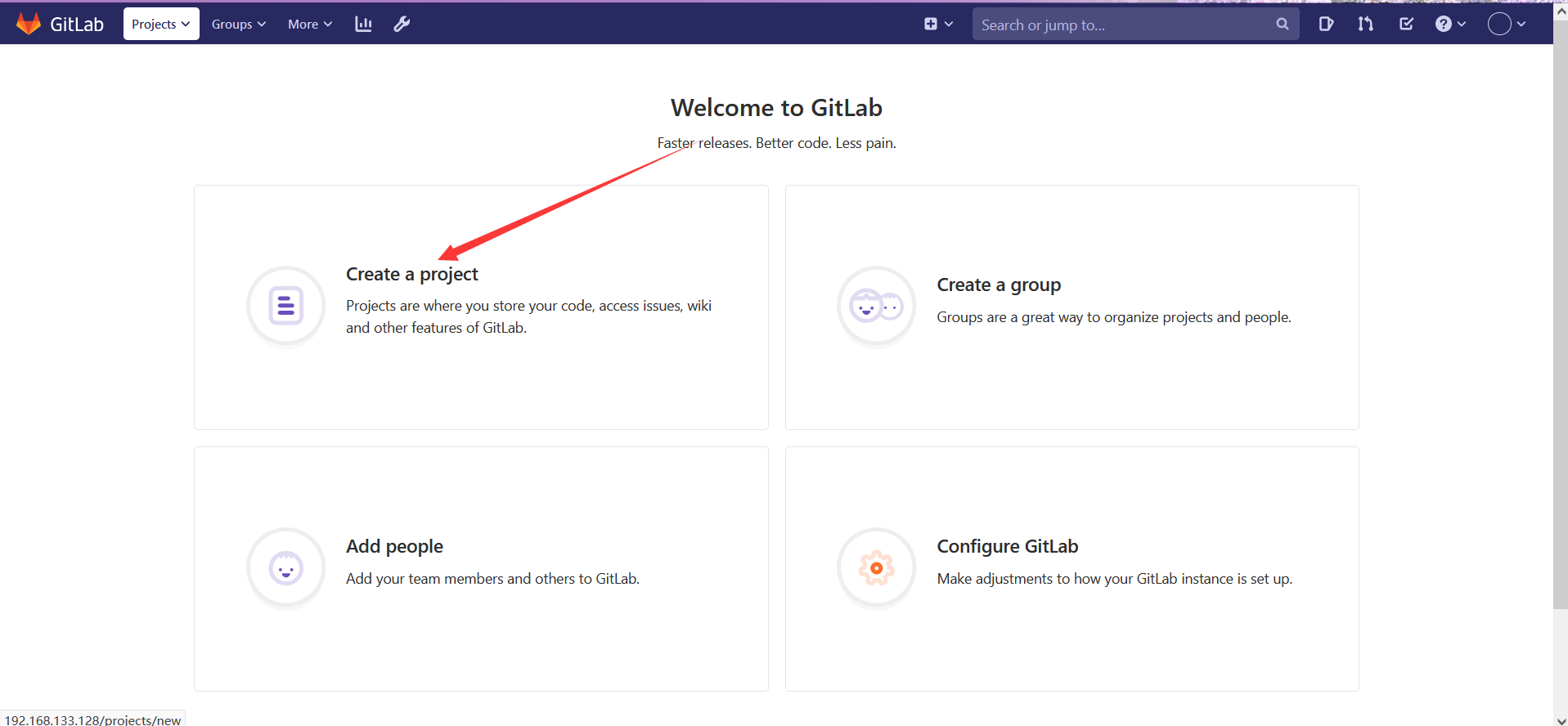Expand the More menu
1568x726 pixels.
point(310,24)
